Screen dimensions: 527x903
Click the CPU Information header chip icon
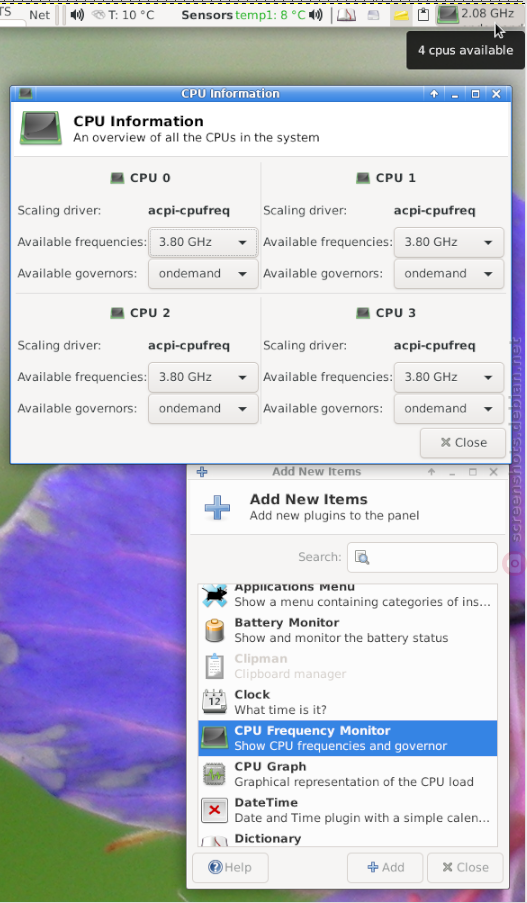tap(40, 128)
